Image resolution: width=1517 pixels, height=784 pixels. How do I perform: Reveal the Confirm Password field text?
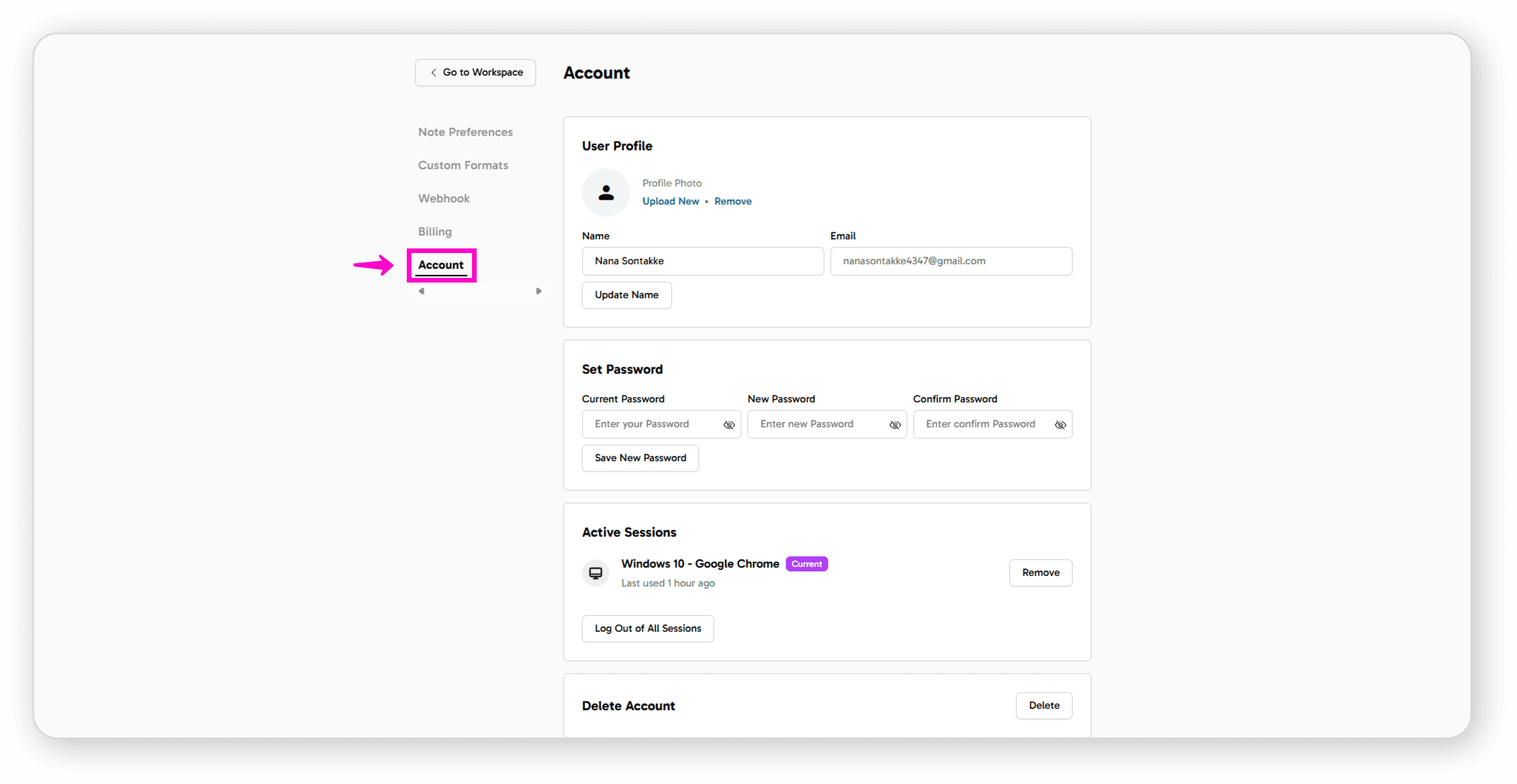click(x=1061, y=424)
